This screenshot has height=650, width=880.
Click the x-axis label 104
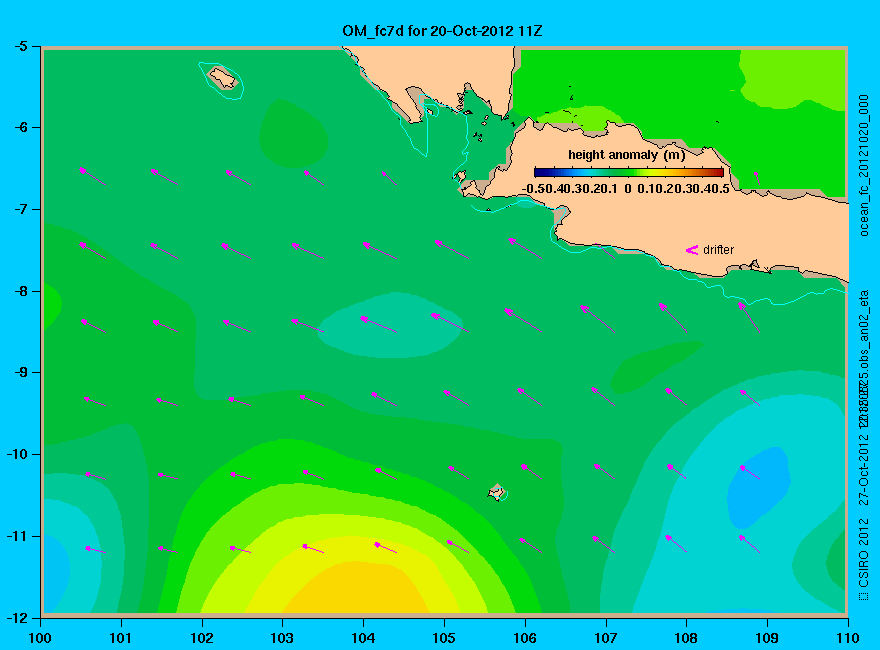coord(363,638)
